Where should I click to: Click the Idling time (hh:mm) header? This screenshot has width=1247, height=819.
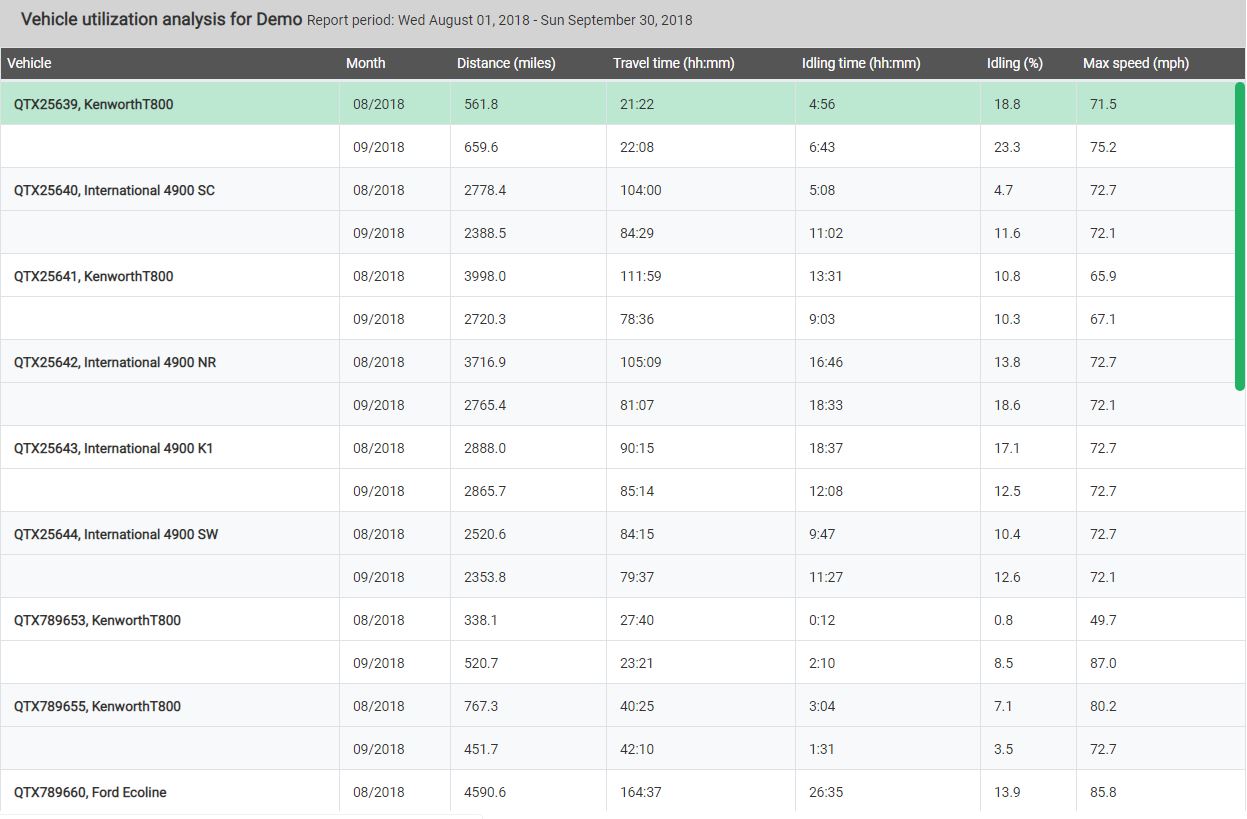pyautogui.click(x=860, y=63)
